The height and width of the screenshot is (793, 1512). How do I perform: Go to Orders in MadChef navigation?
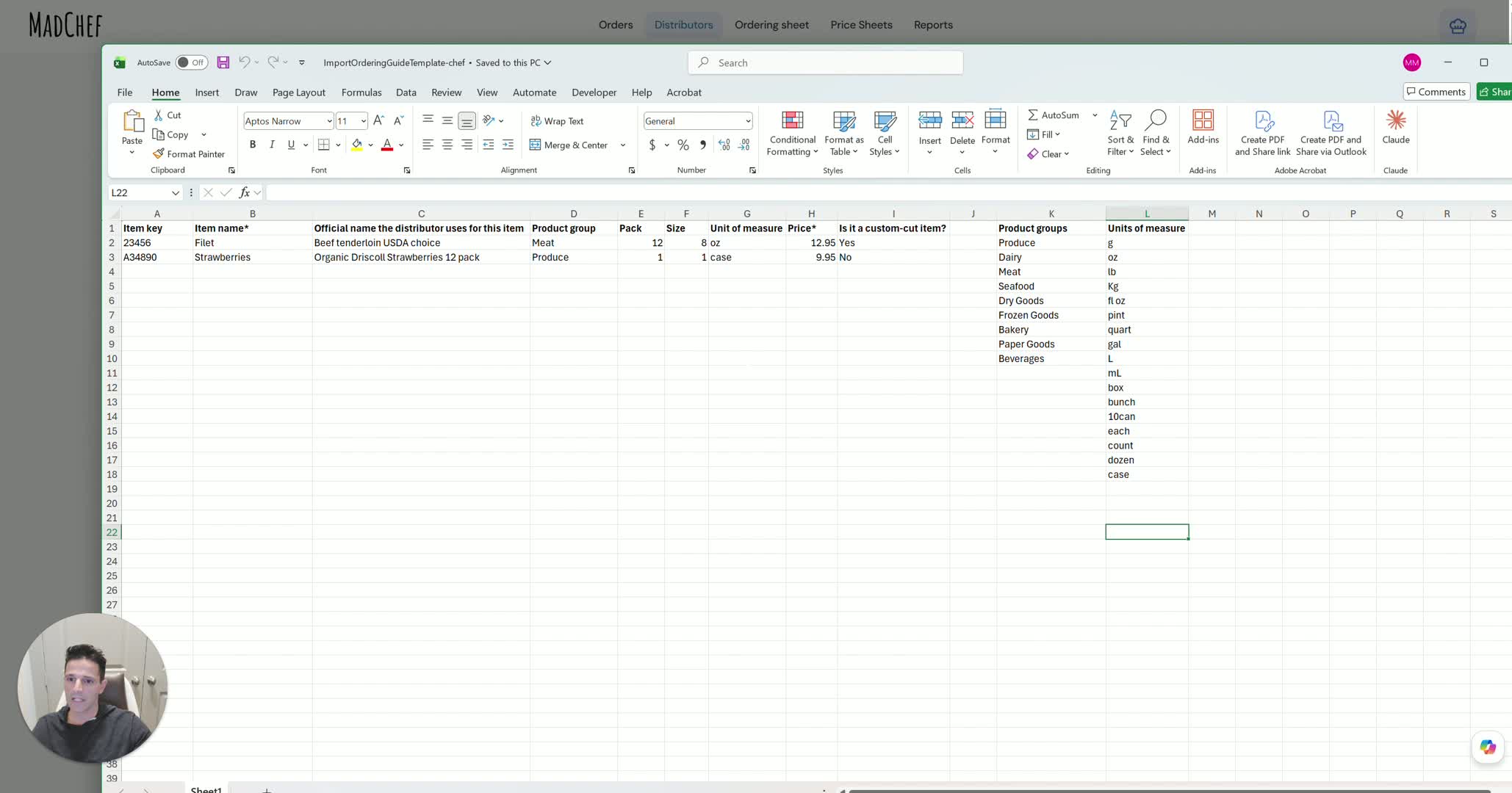pos(616,24)
